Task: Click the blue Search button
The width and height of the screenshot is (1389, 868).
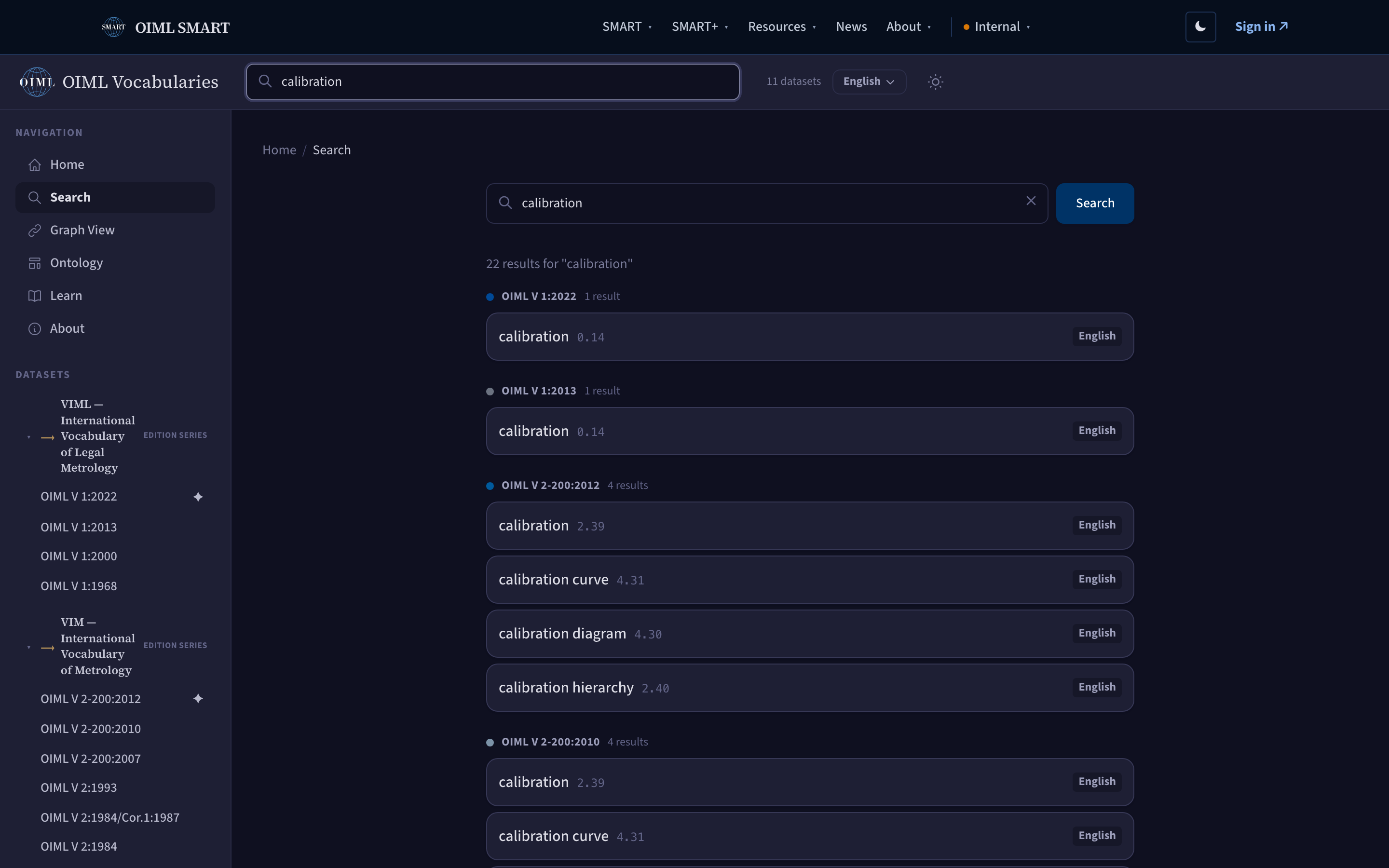Action: 1094,203
